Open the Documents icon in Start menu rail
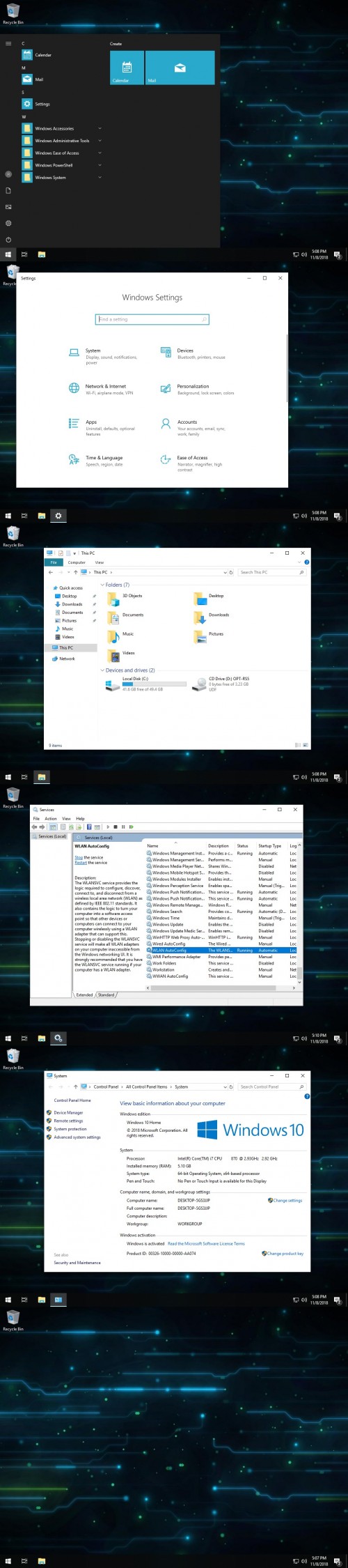 click(x=8, y=190)
